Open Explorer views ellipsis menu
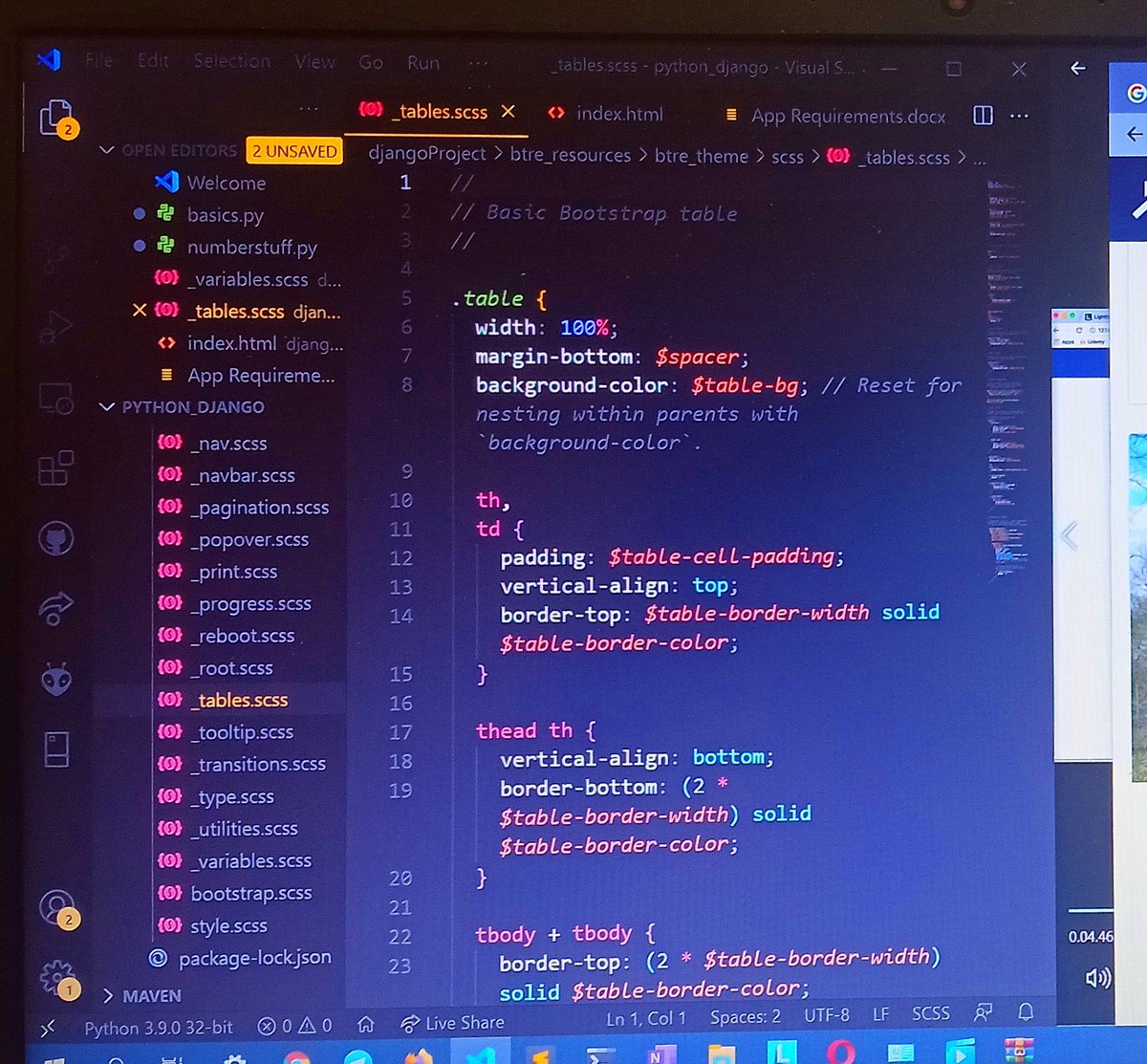 click(309, 109)
